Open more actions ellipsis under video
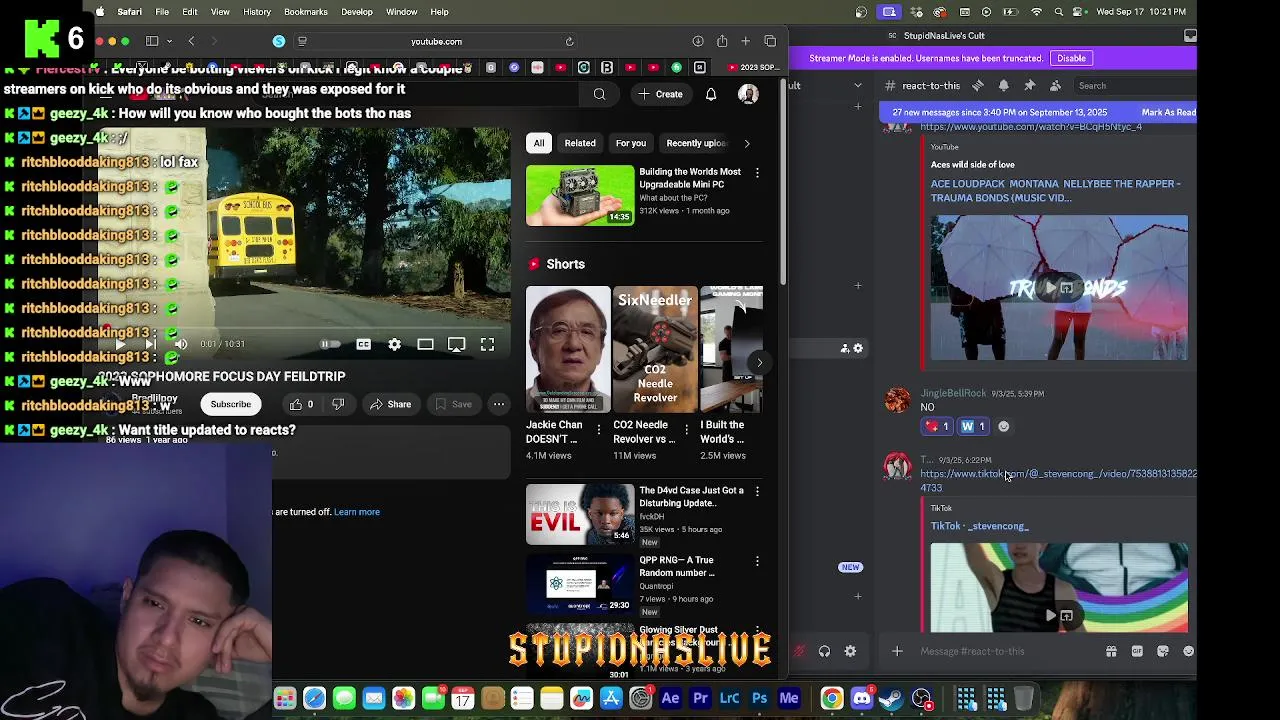This screenshot has width=1280, height=720. click(x=498, y=404)
